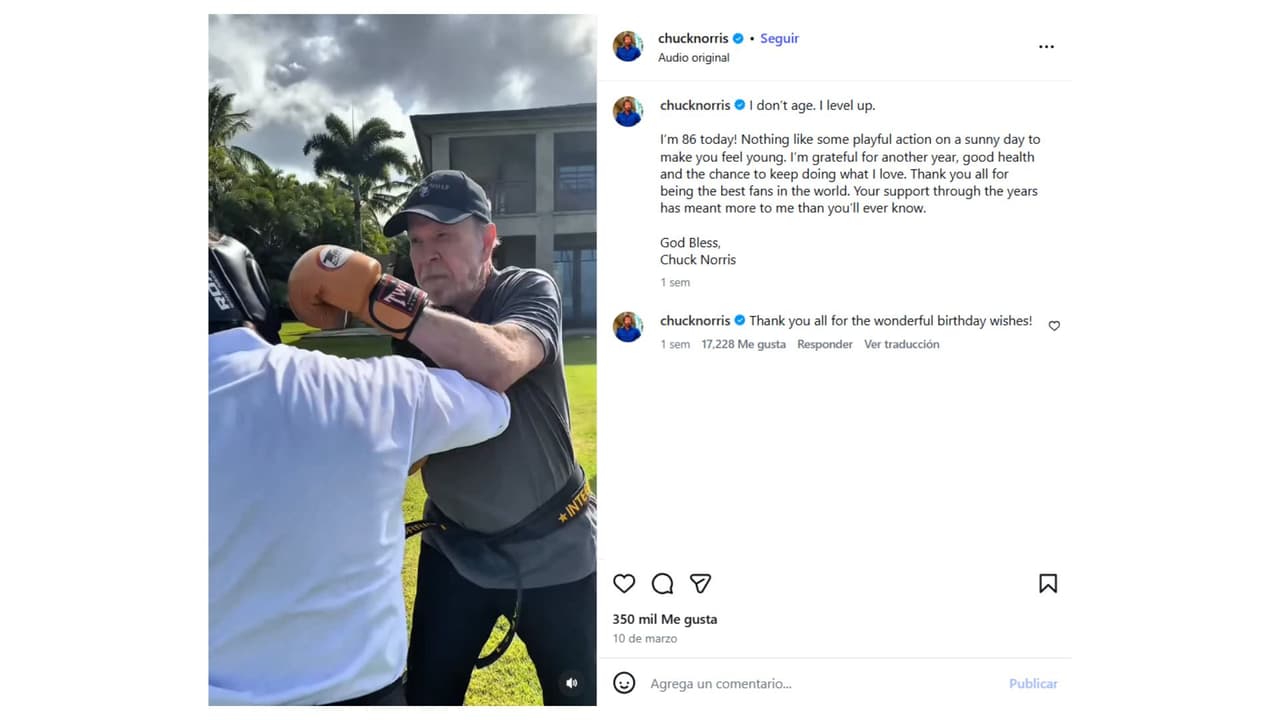Screen dimensions: 1280x720
Task: Open the Audio original link
Action: pos(694,58)
